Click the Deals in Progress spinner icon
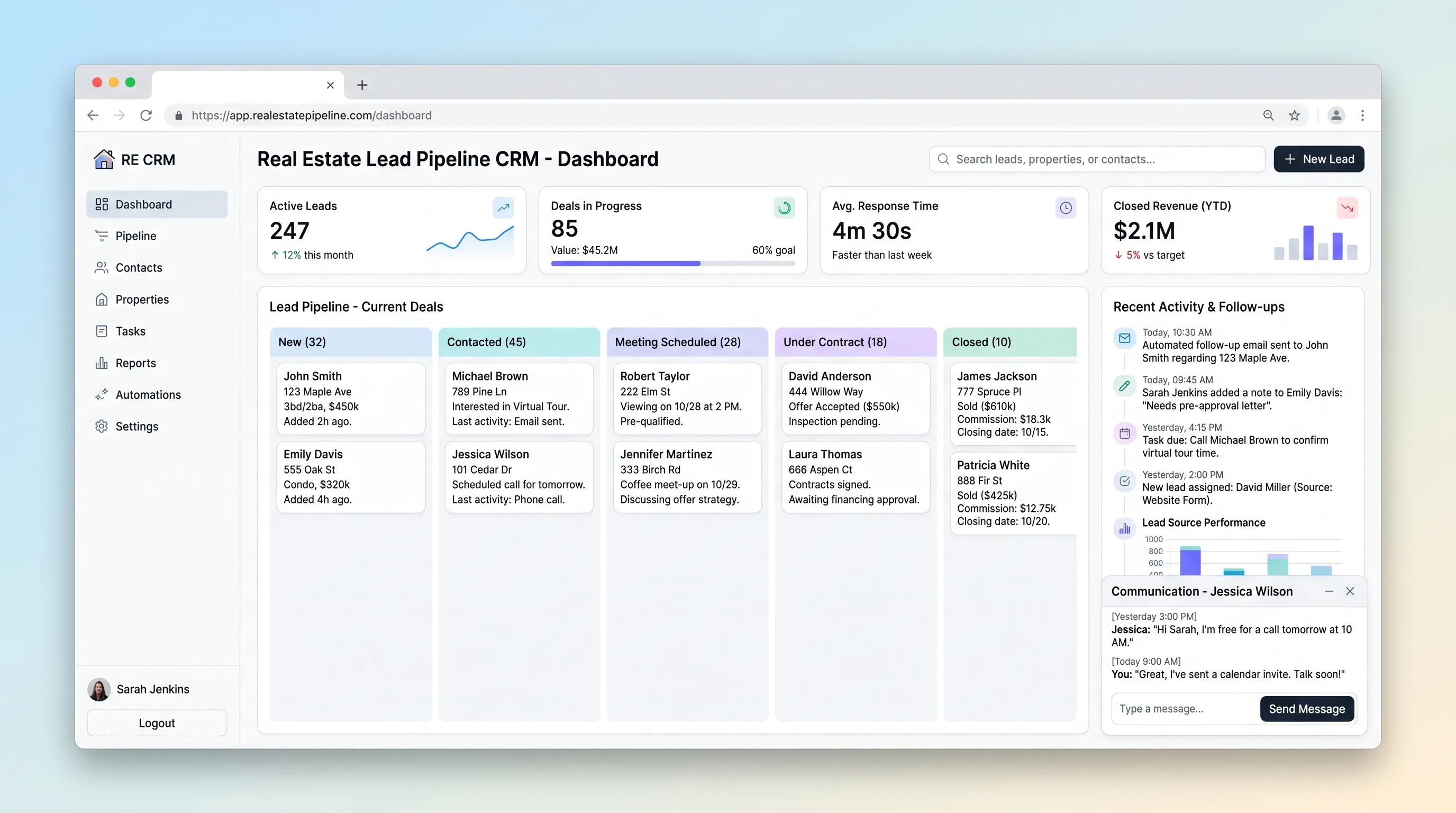This screenshot has width=1456, height=813. pos(784,207)
